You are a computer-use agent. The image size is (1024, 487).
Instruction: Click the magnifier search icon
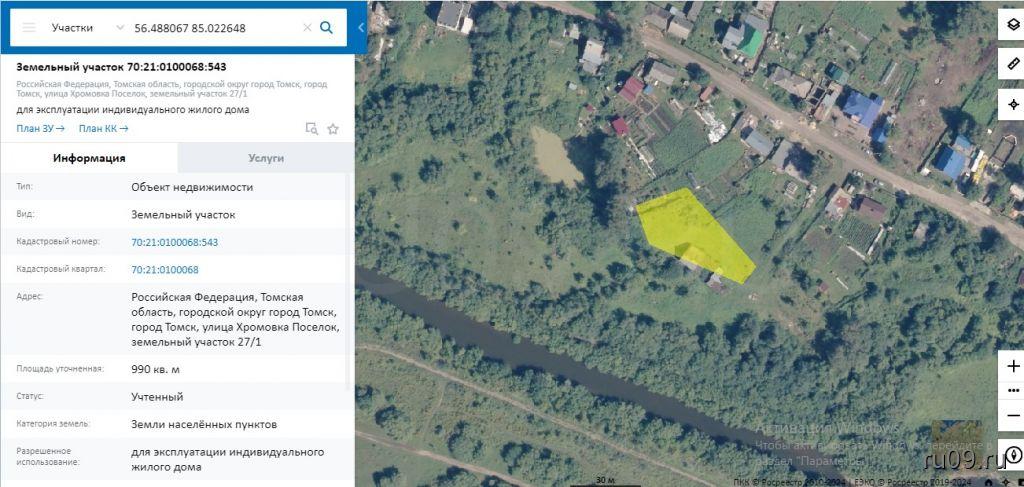[x=326, y=28]
